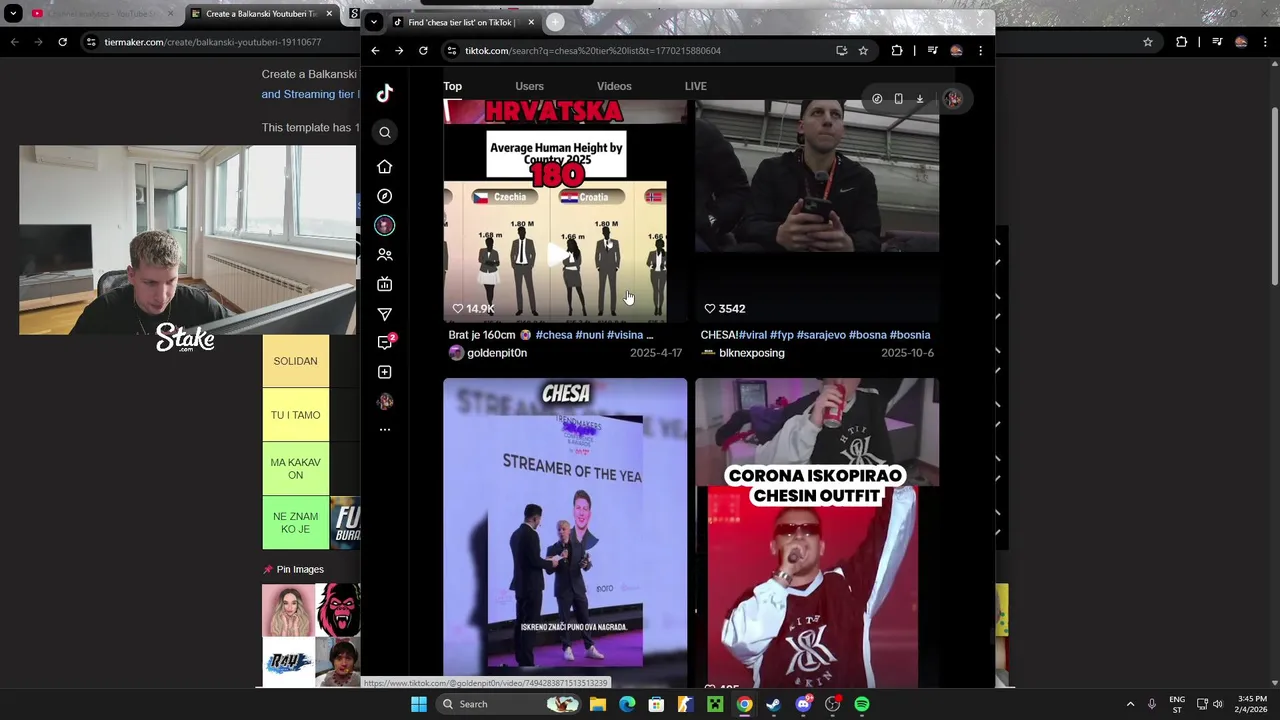Bookmark the tiermaker page with star icon
The width and height of the screenshot is (1280, 720).
click(x=1148, y=42)
